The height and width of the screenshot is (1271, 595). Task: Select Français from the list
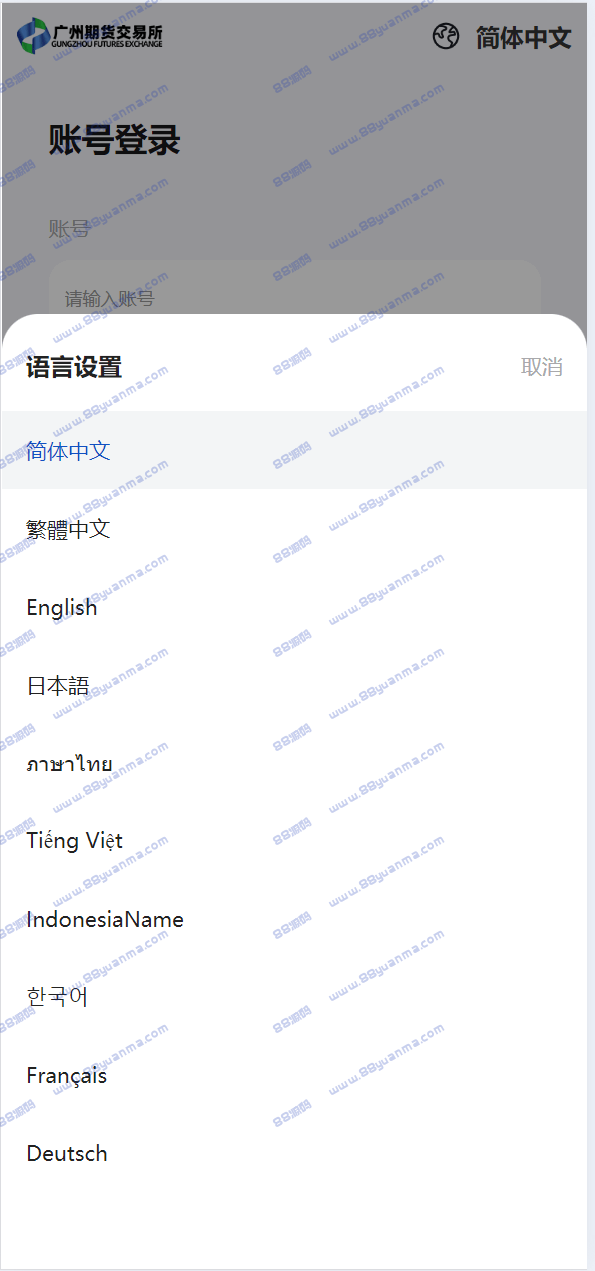[x=294, y=1075]
